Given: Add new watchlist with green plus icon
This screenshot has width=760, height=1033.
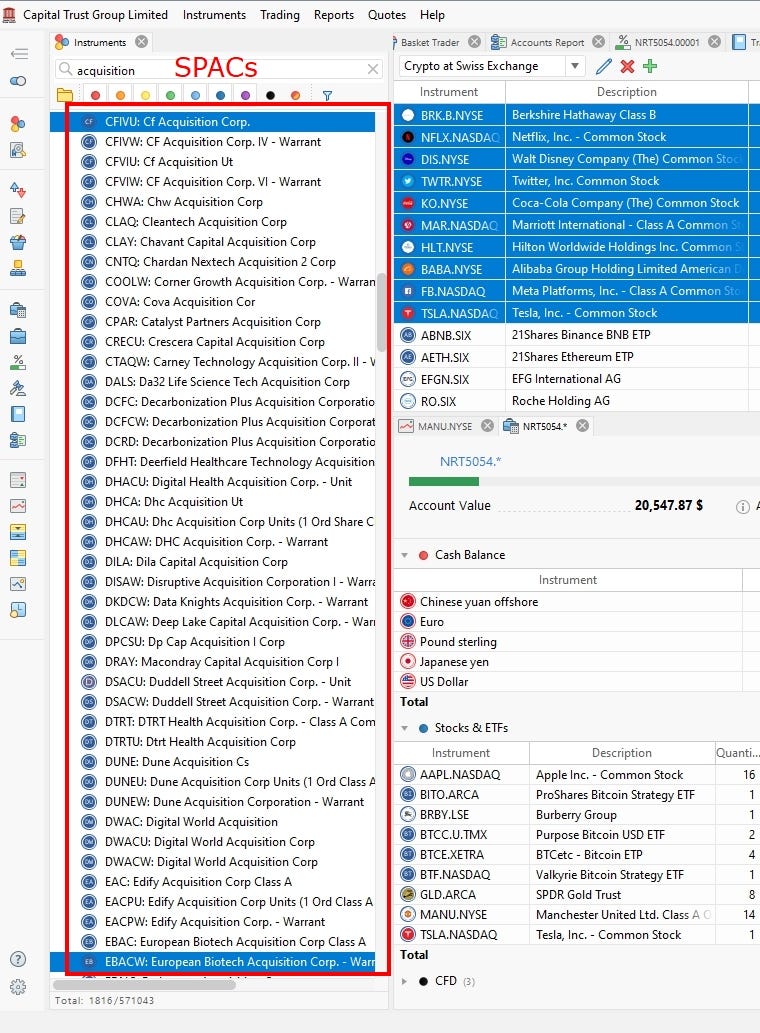Looking at the screenshot, I should 650,66.
